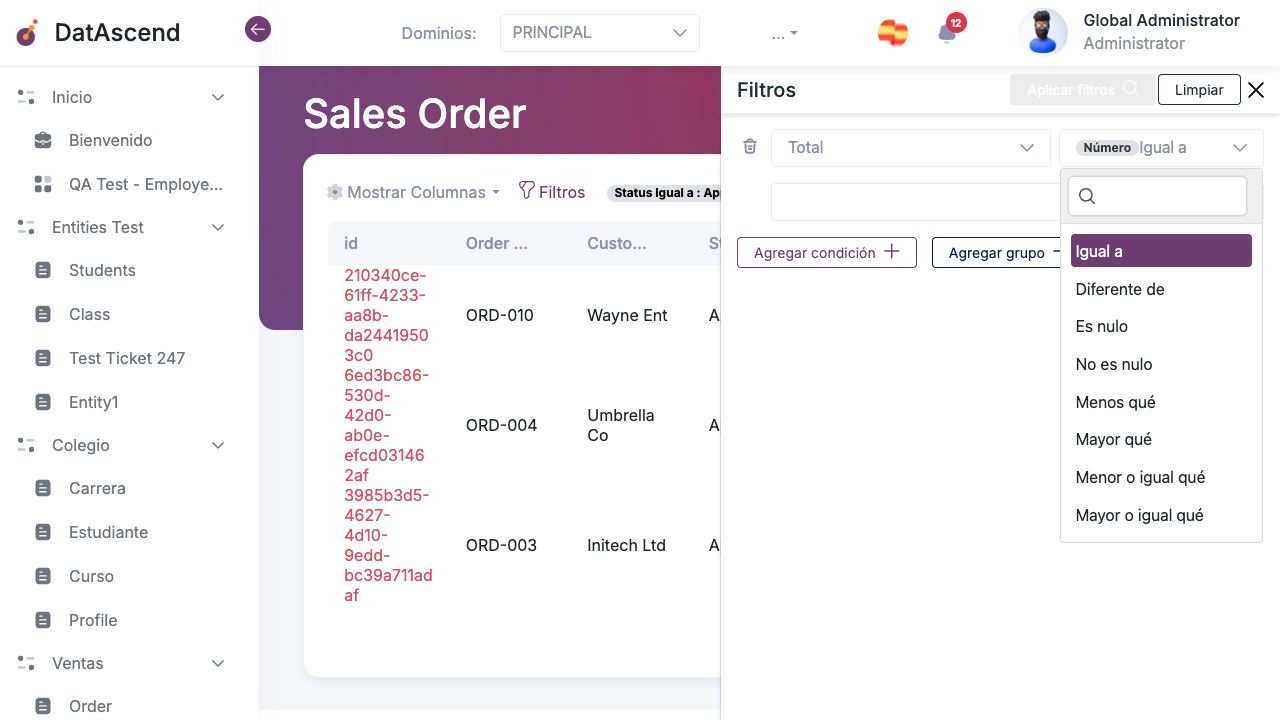Click the ORD-010 order number cell

coord(501,315)
